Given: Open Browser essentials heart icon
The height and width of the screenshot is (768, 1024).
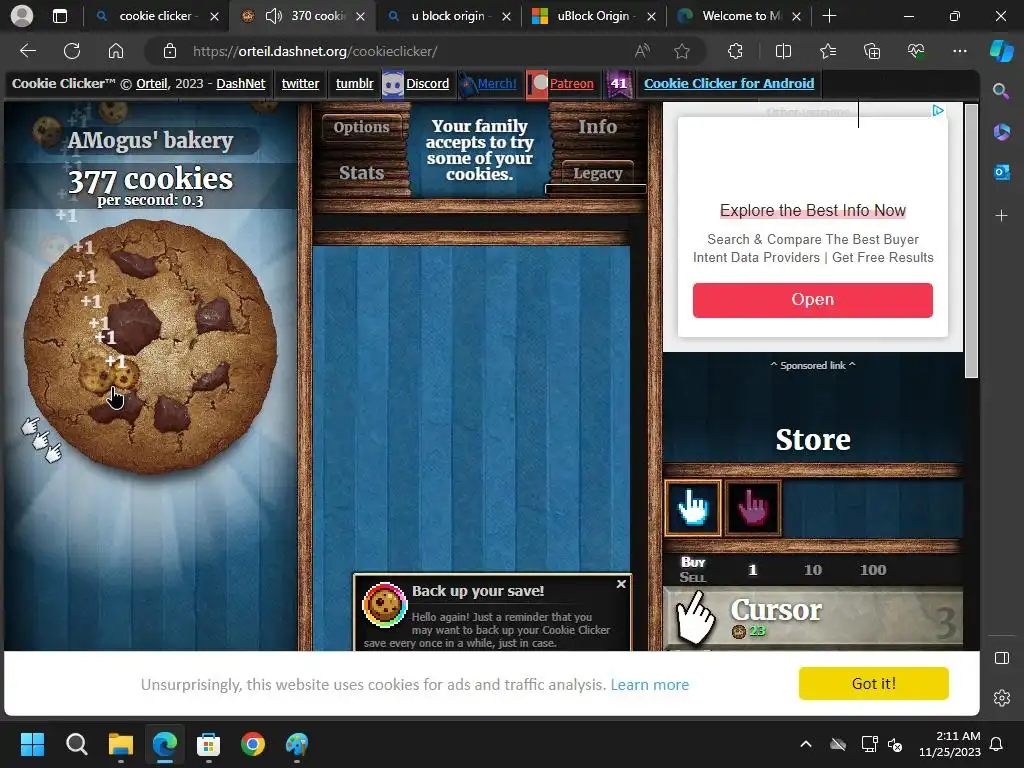Looking at the screenshot, I should (916, 51).
